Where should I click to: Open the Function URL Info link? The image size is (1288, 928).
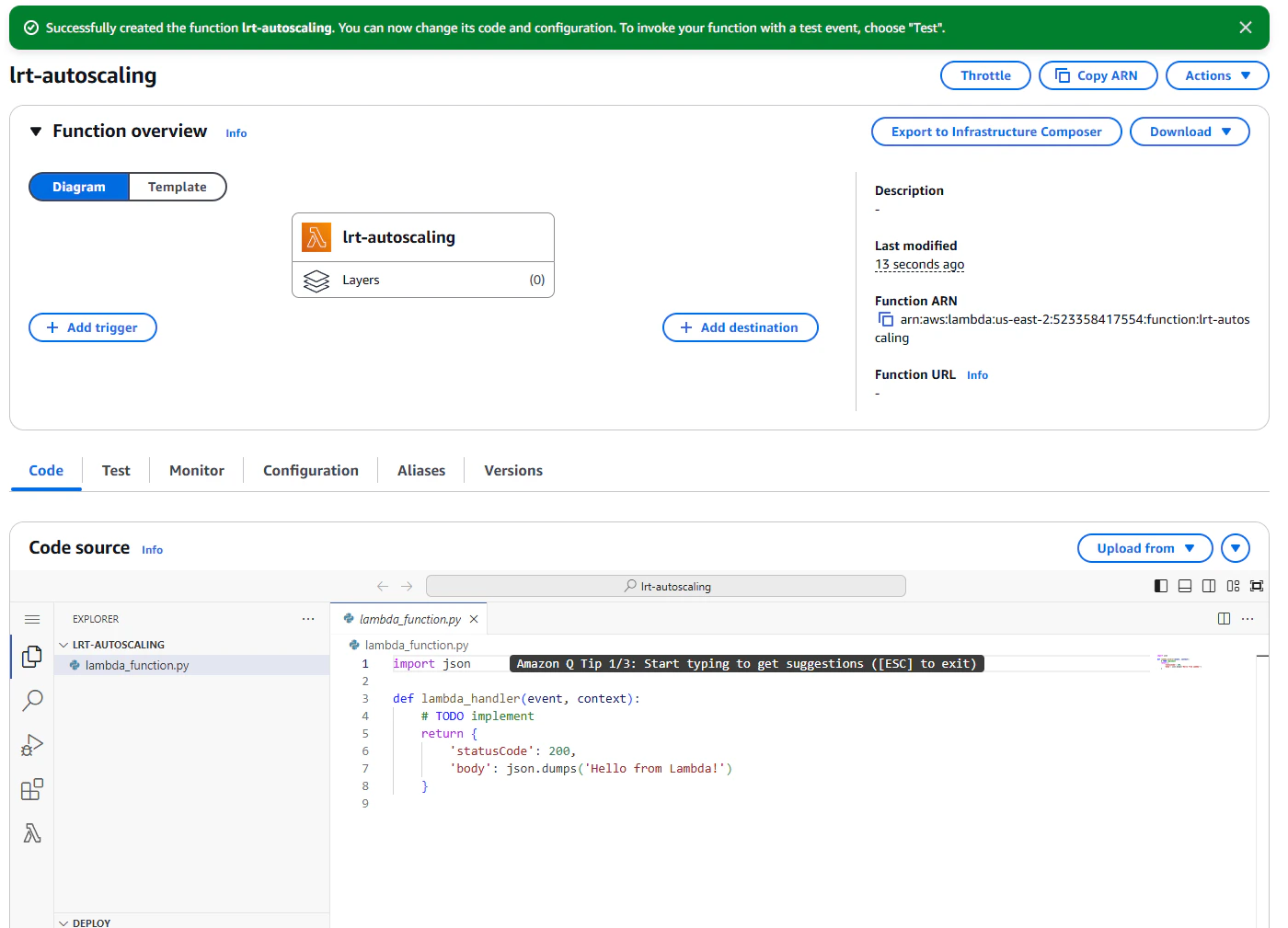[x=977, y=375]
